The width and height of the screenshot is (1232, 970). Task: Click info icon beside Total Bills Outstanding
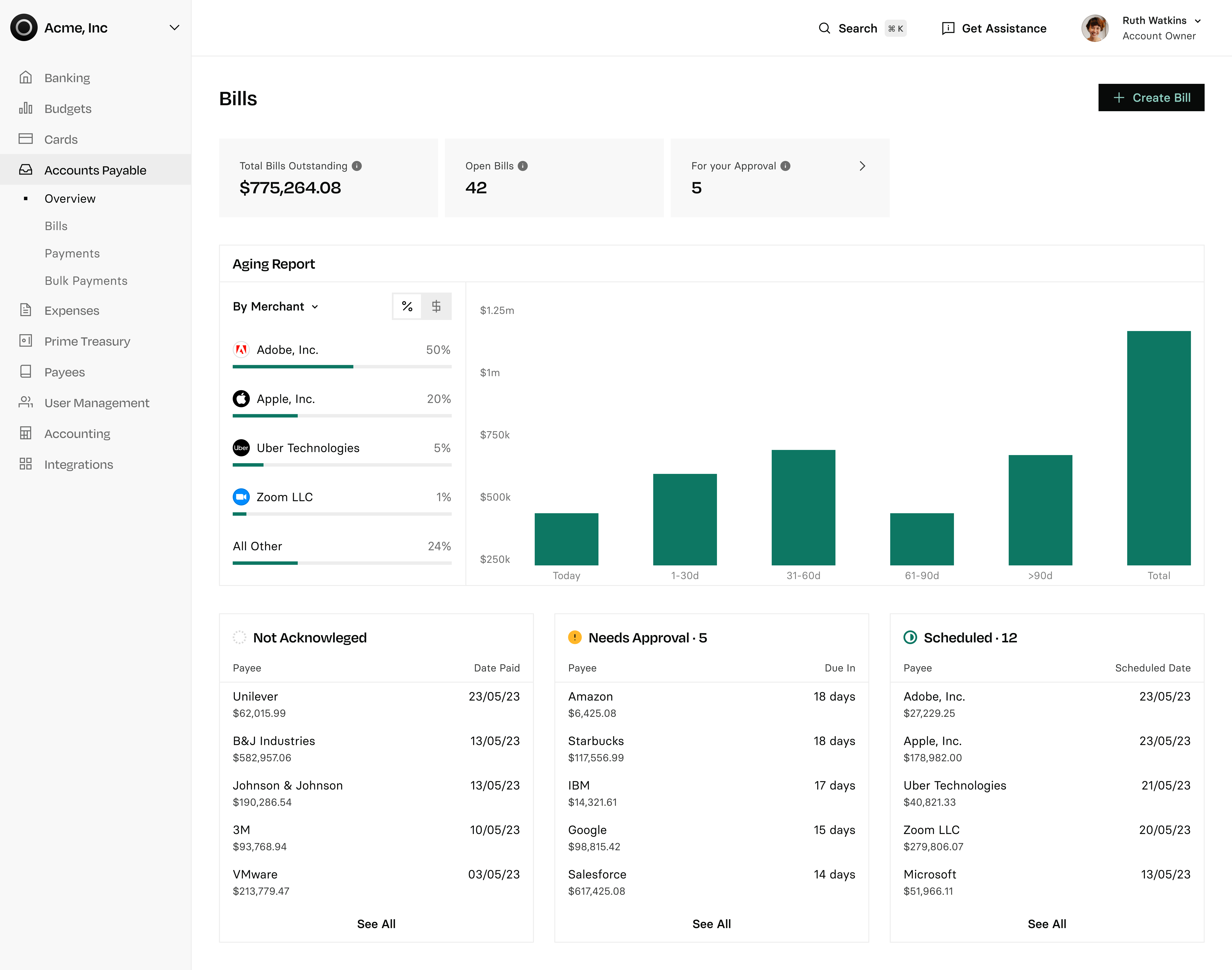pos(357,166)
